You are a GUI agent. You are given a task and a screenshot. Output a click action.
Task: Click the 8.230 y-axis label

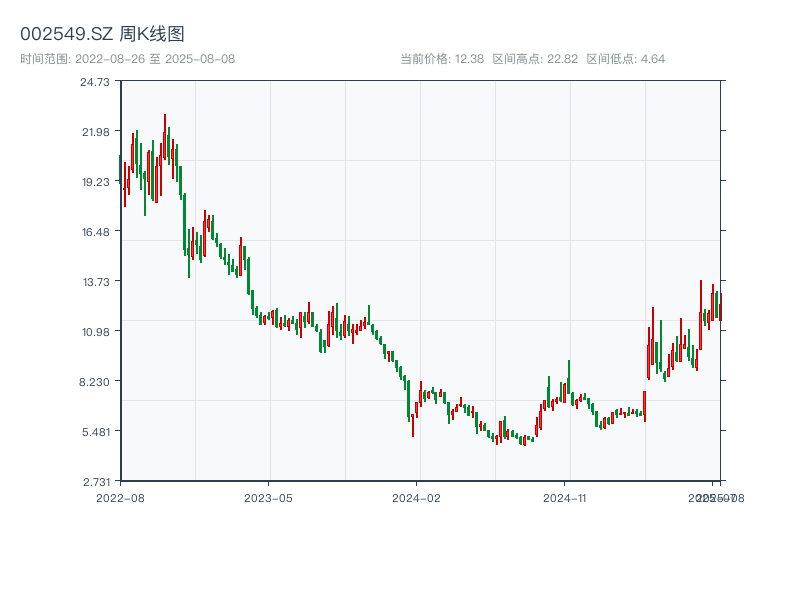point(95,382)
